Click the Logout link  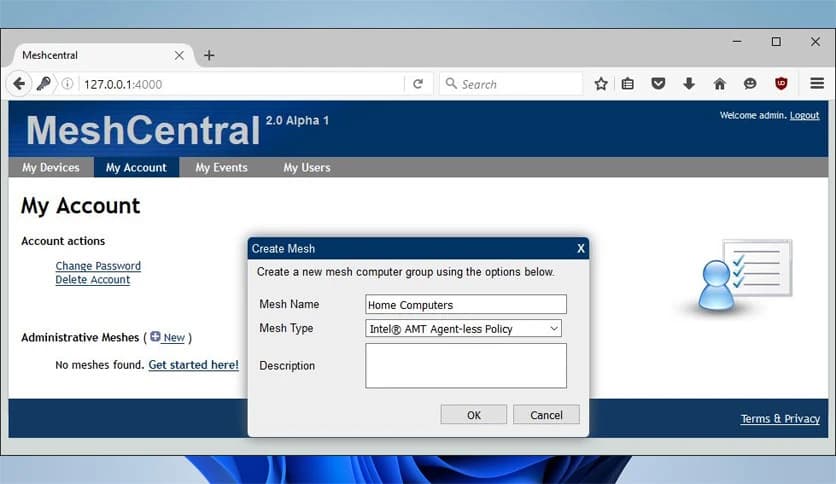[x=804, y=115]
